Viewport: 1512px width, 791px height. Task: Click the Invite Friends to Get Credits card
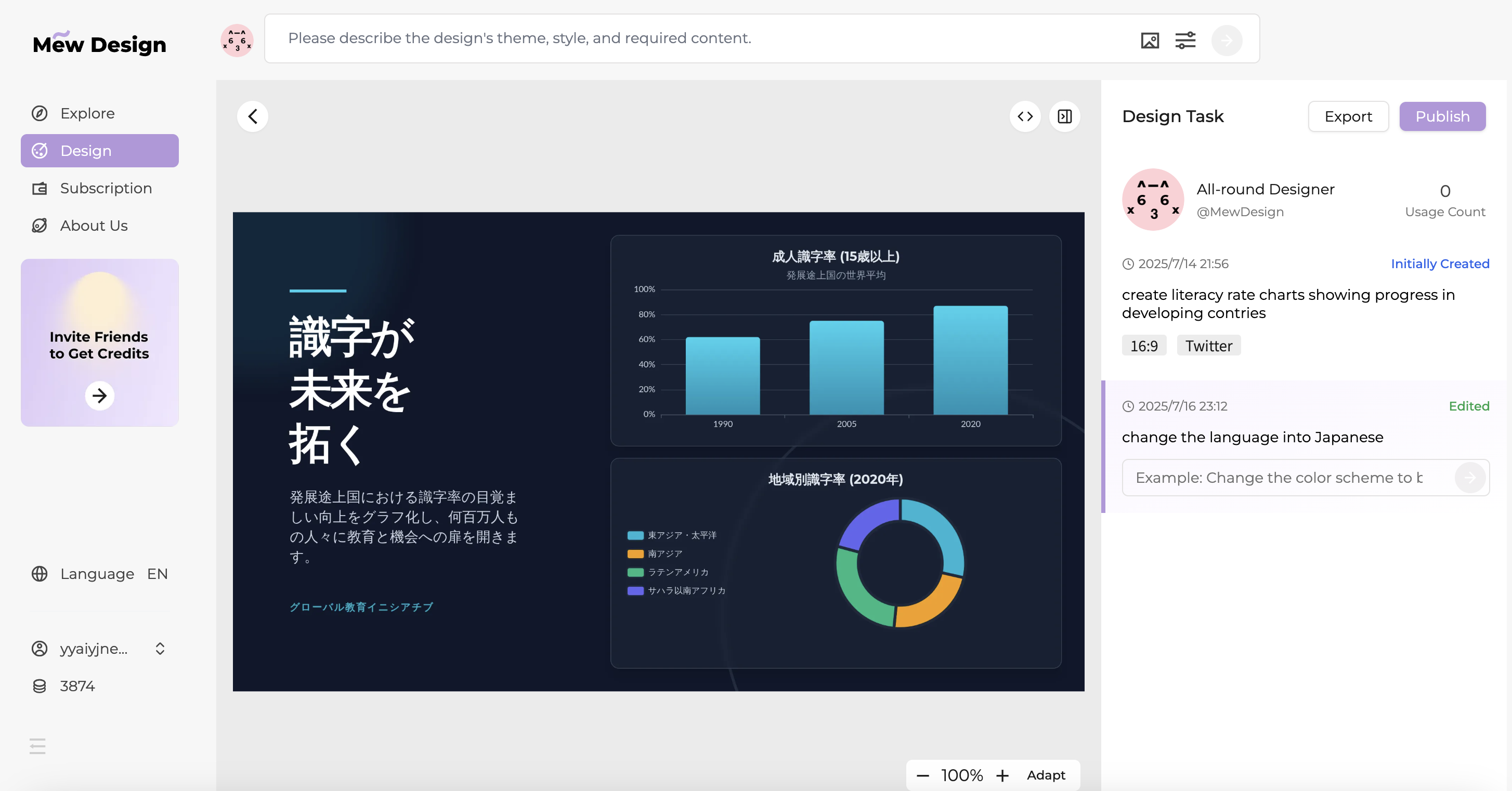click(100, 342)
